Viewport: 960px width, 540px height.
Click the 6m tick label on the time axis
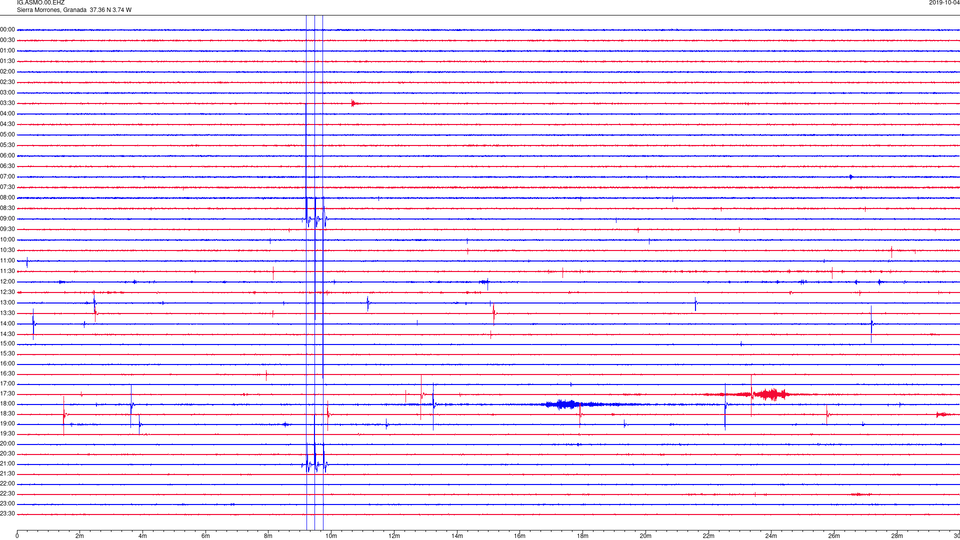[205, 536]
